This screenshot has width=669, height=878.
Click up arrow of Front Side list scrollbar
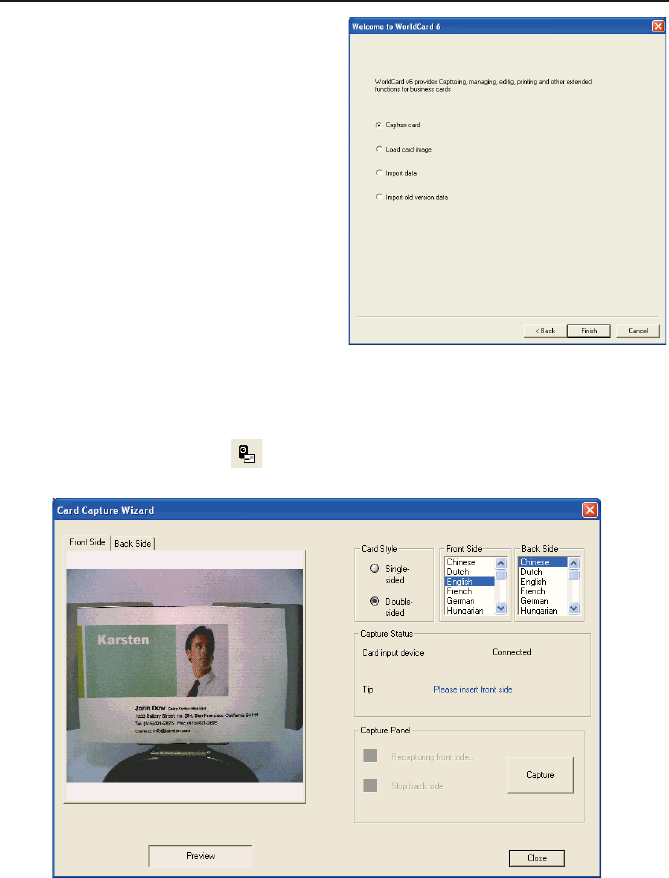pyautogui.click(x=500, y=563)
